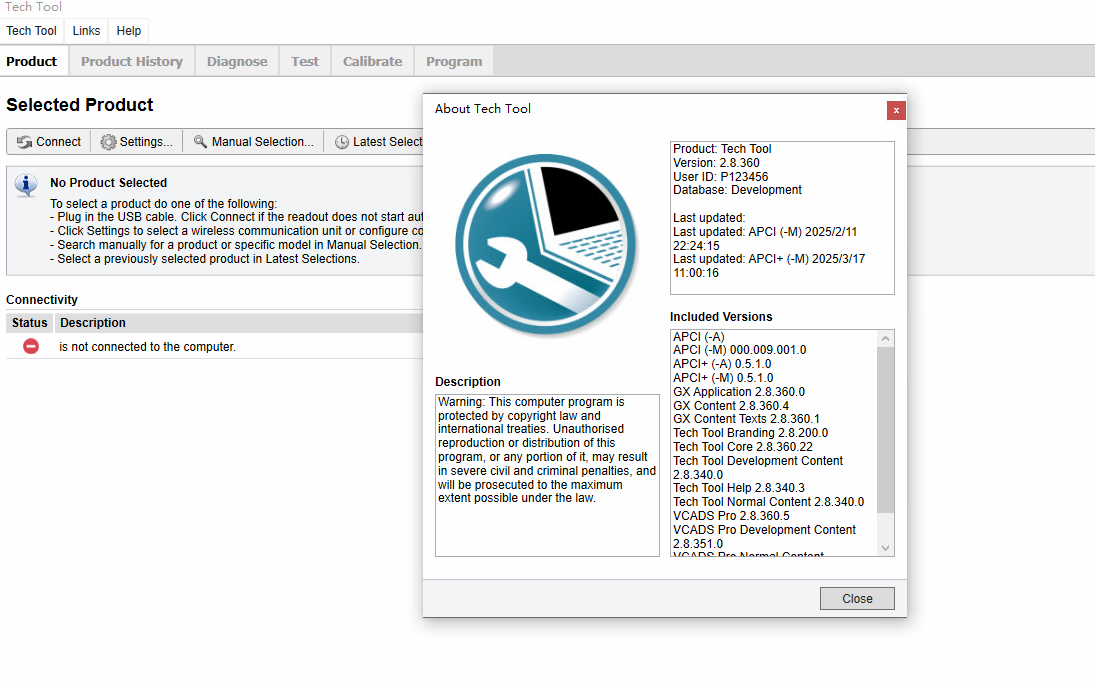The height and width of the screenshot is (684, 1095).
Task: Dismiss About Tech Tool with the red X
Action: pos(895,110)
